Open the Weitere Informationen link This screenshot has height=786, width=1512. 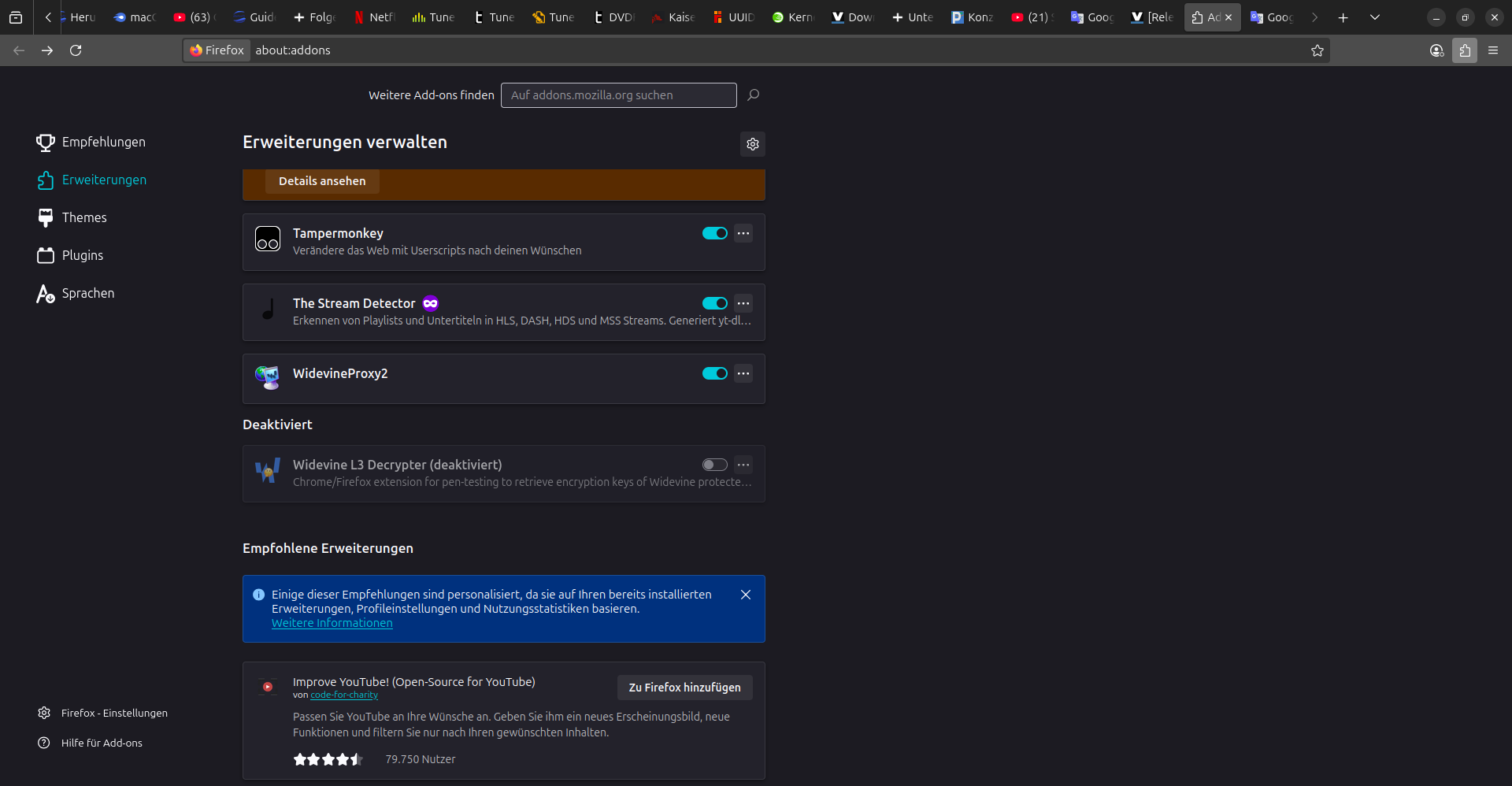click(x=332, y=623)
